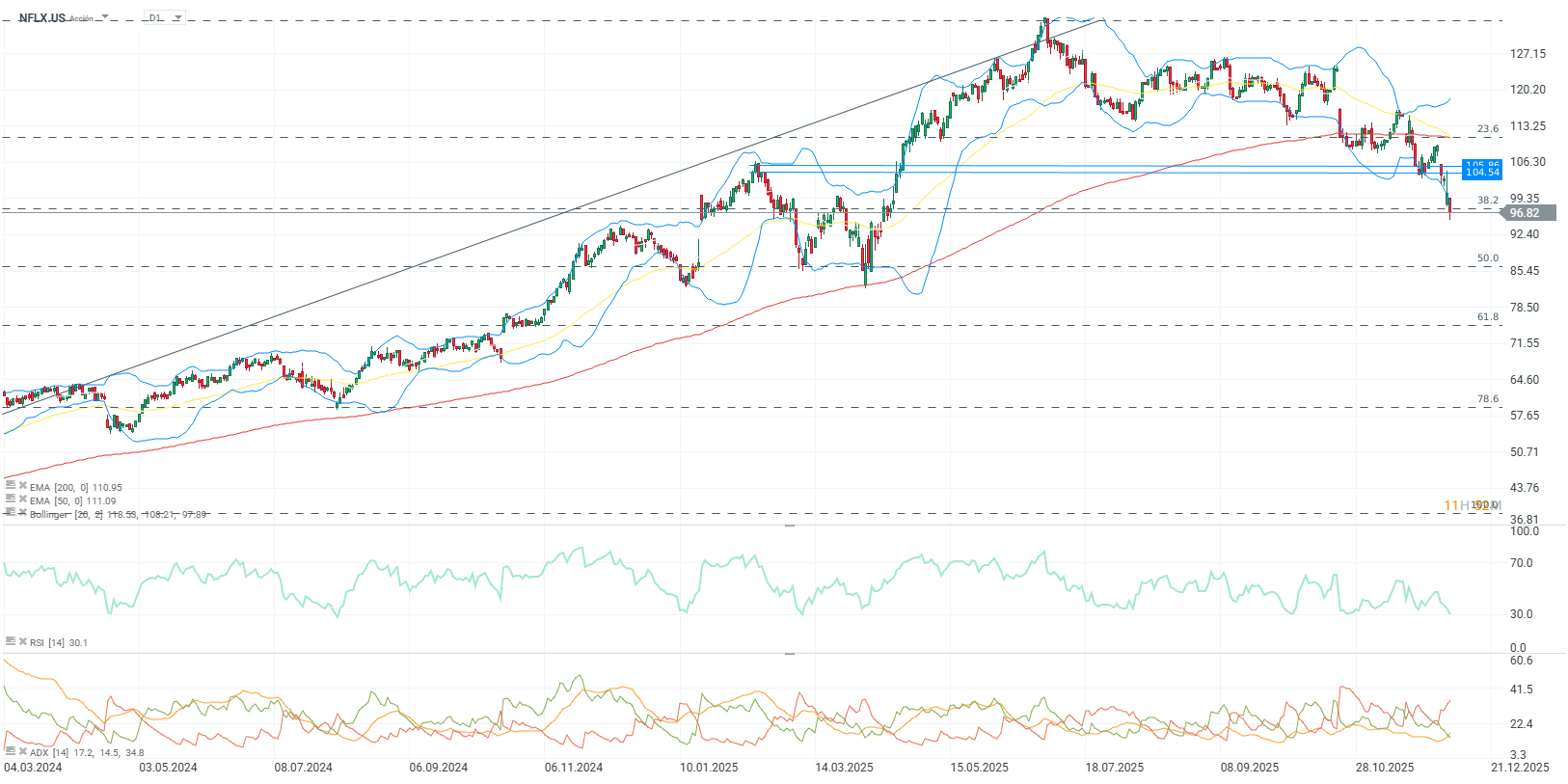Remove the RSI indicator
Screen dimensions: 1568x784
22,641
